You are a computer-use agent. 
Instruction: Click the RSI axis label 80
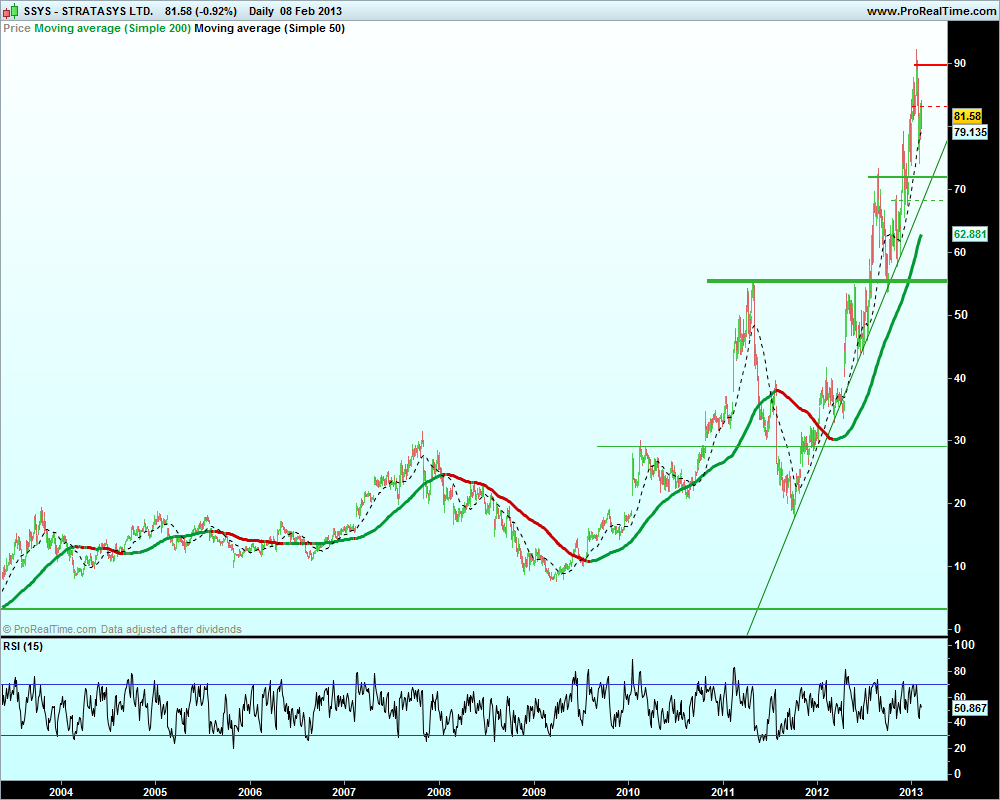(x=960, y=671)
